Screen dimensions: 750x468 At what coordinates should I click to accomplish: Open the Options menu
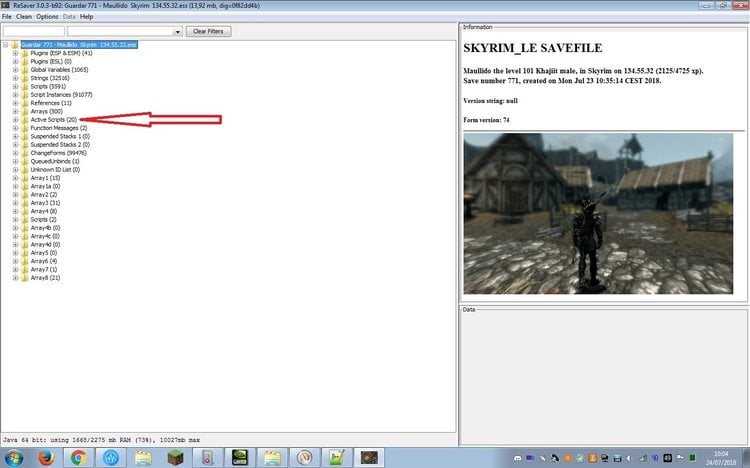point(47,17)
